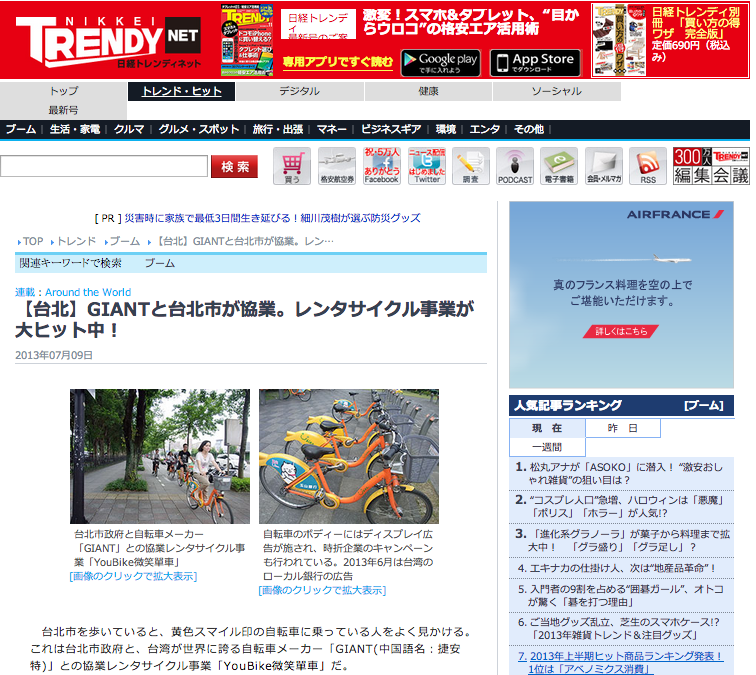Enlarge the parked YouBike bicycles photo
The width and height of the screenshot is (756, 675).
click(349, 456)
